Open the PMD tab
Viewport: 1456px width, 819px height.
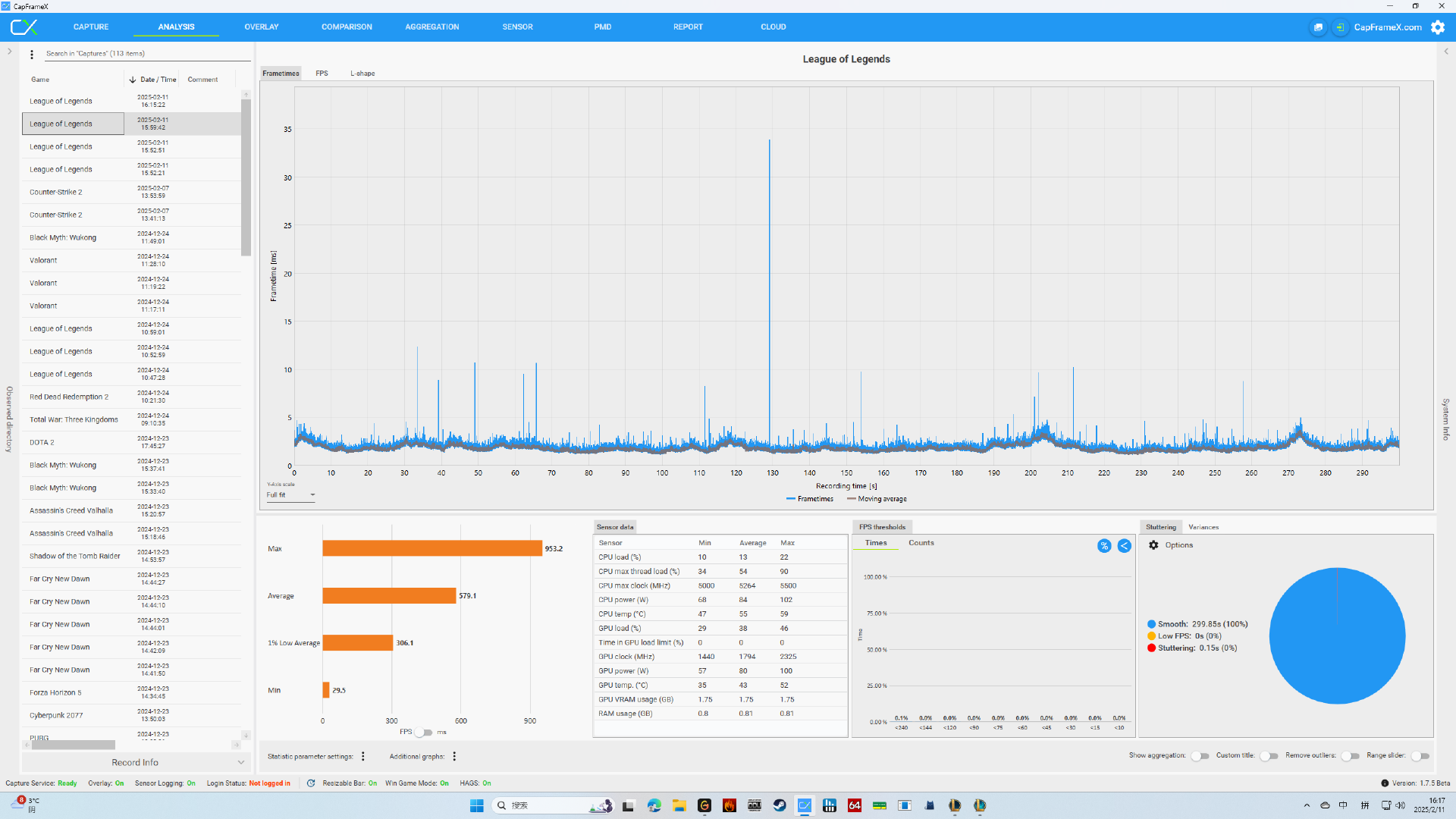tap(603, 27)
